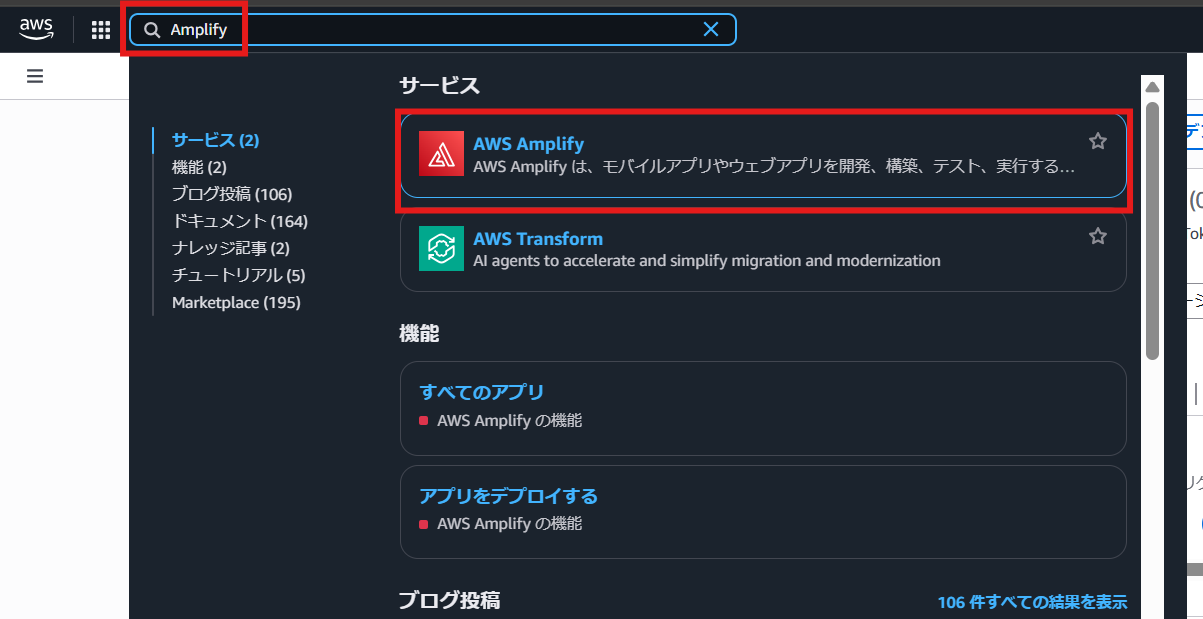The width and height of the screenshot is (1203, 619).
Task: Click the results panel scrollbar thumb
Action: [1152, 229]
